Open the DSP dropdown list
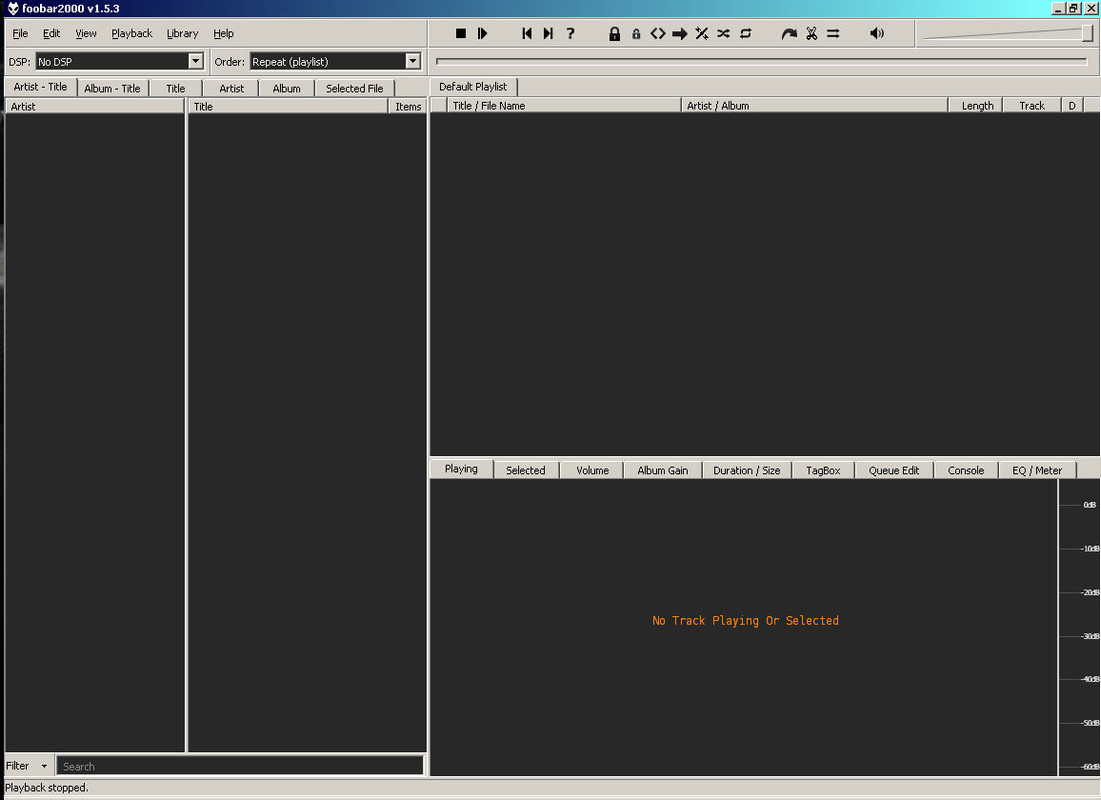The image size is (1101, 800). [196, 61]
